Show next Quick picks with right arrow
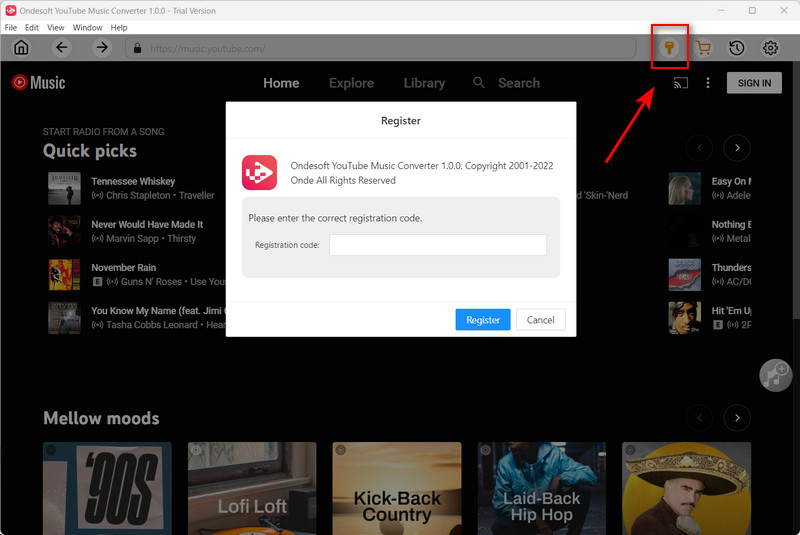Image resolution: width=800 pixels, height=535 pixels. (x=737, y=148)
